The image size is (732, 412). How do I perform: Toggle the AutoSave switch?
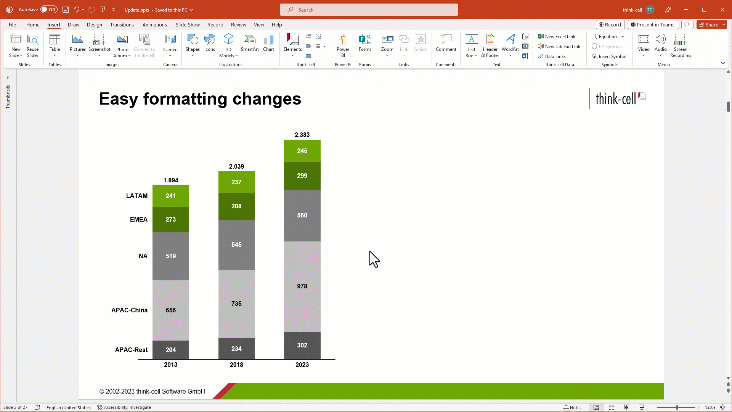45,8
